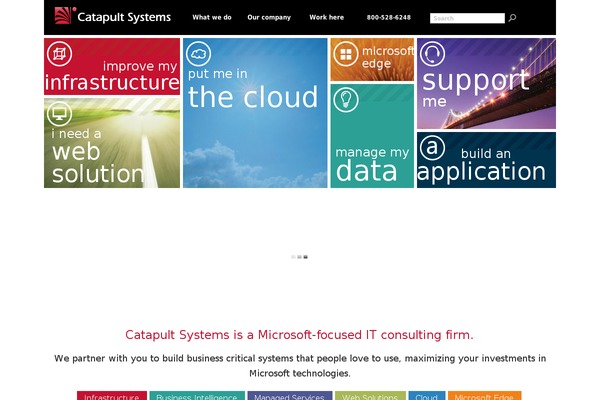Open the Our company menu
The width and height of the screenshot is (600, 400).
269,17
